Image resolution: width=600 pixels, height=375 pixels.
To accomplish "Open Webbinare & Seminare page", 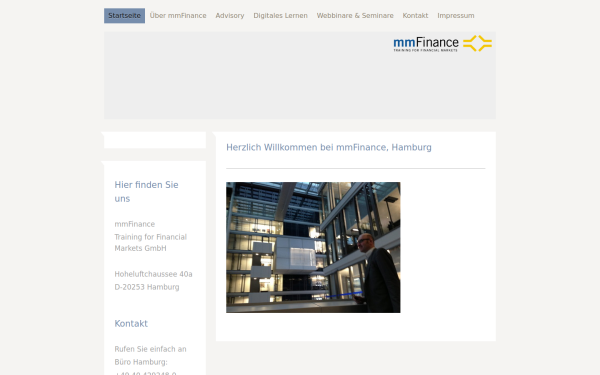I will (355, 16).
